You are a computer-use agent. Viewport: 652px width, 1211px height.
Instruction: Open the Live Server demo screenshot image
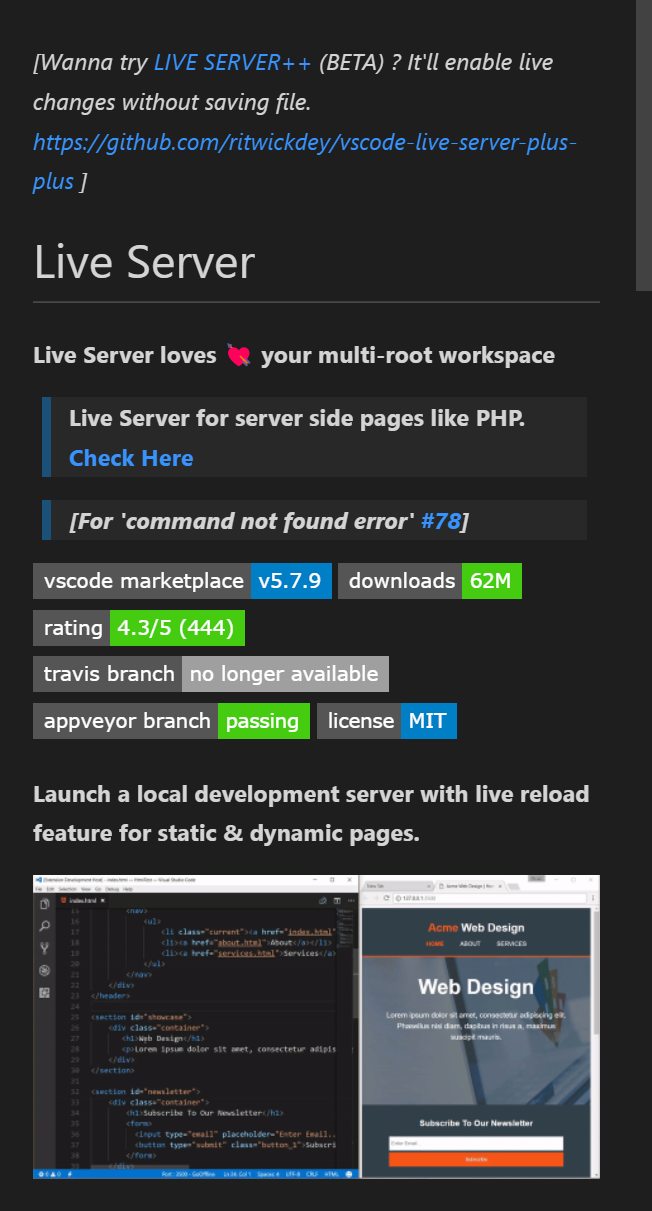pyautogui.click(x=316, y=1026)
